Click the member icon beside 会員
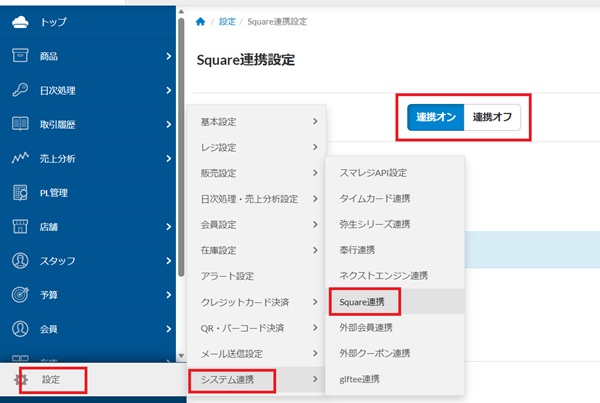The width and height of the screenshot is (600, 403). coord(20,329)
